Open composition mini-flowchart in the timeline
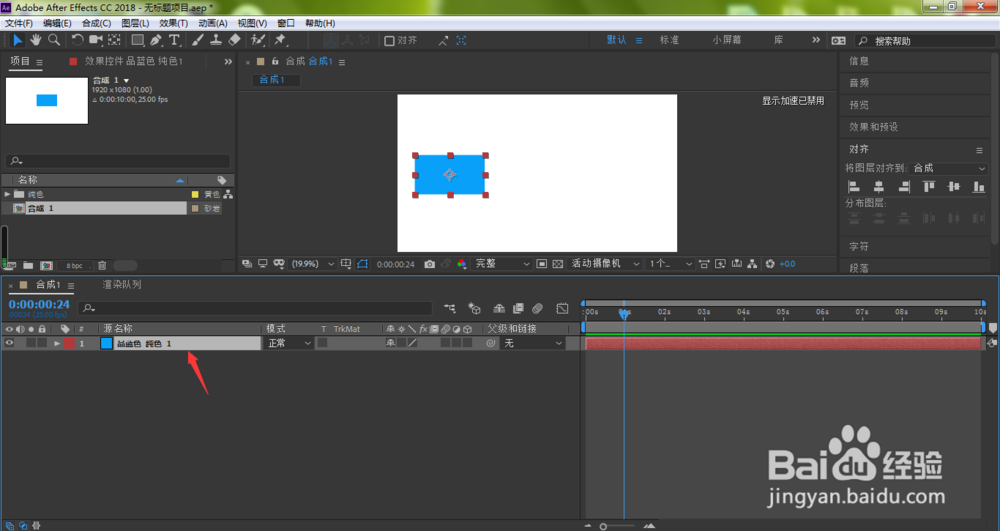1000x531 pixels. coord(450,309)
